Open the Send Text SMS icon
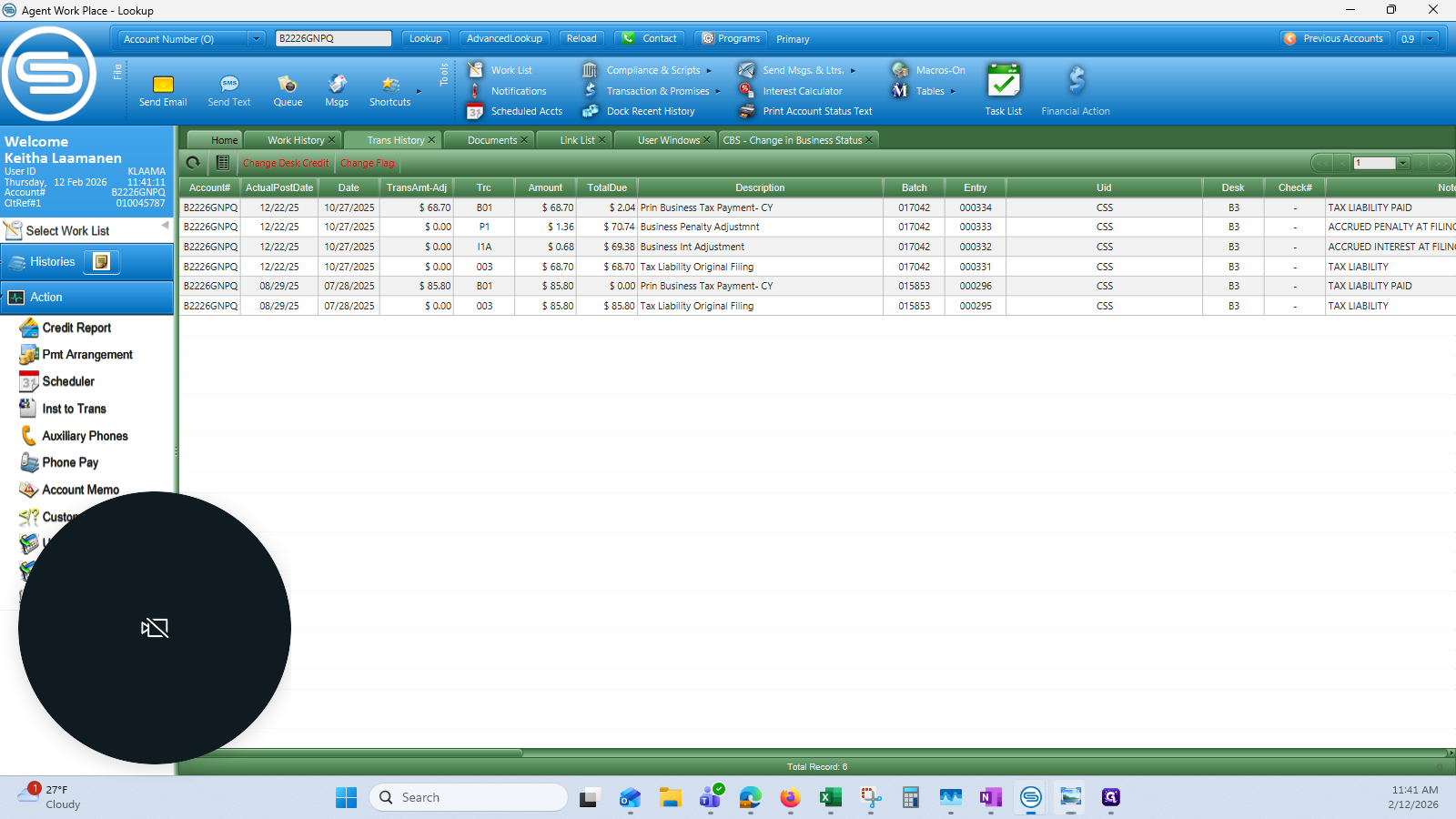Screen dimensions: 1456x819 (x=229, y=90)
